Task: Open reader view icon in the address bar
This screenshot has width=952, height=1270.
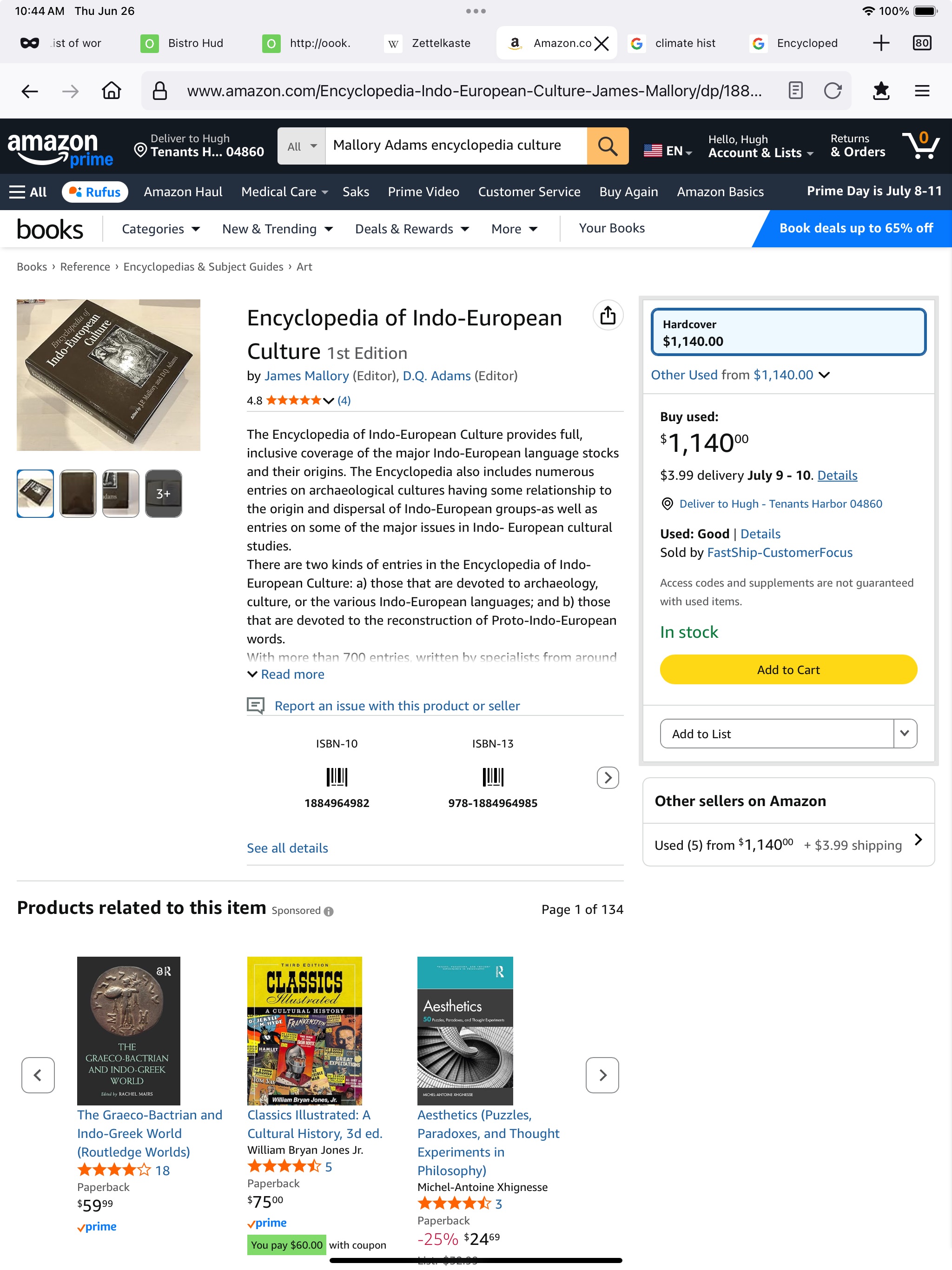Action: [x=796, y=91]
